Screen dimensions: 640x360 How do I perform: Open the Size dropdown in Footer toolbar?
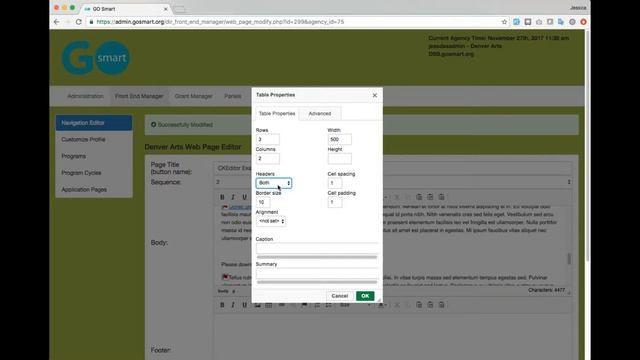click(355, 305)
